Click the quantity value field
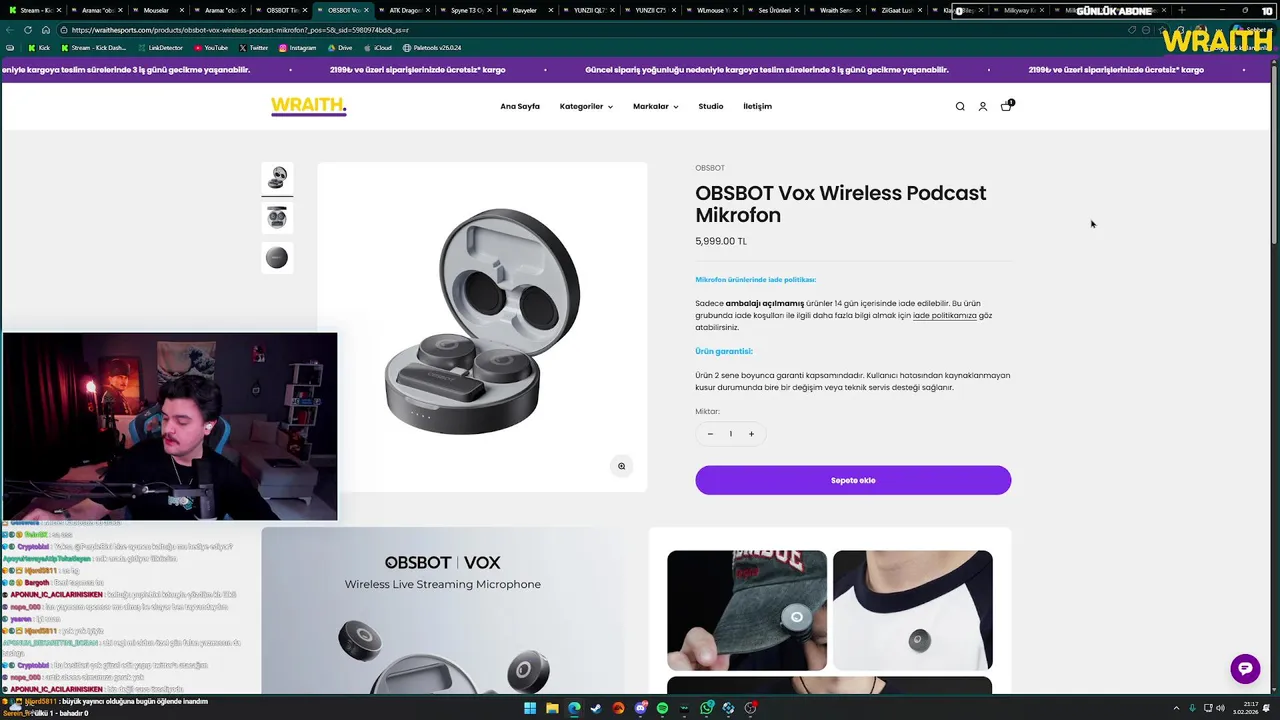 [x=730, y=433]
